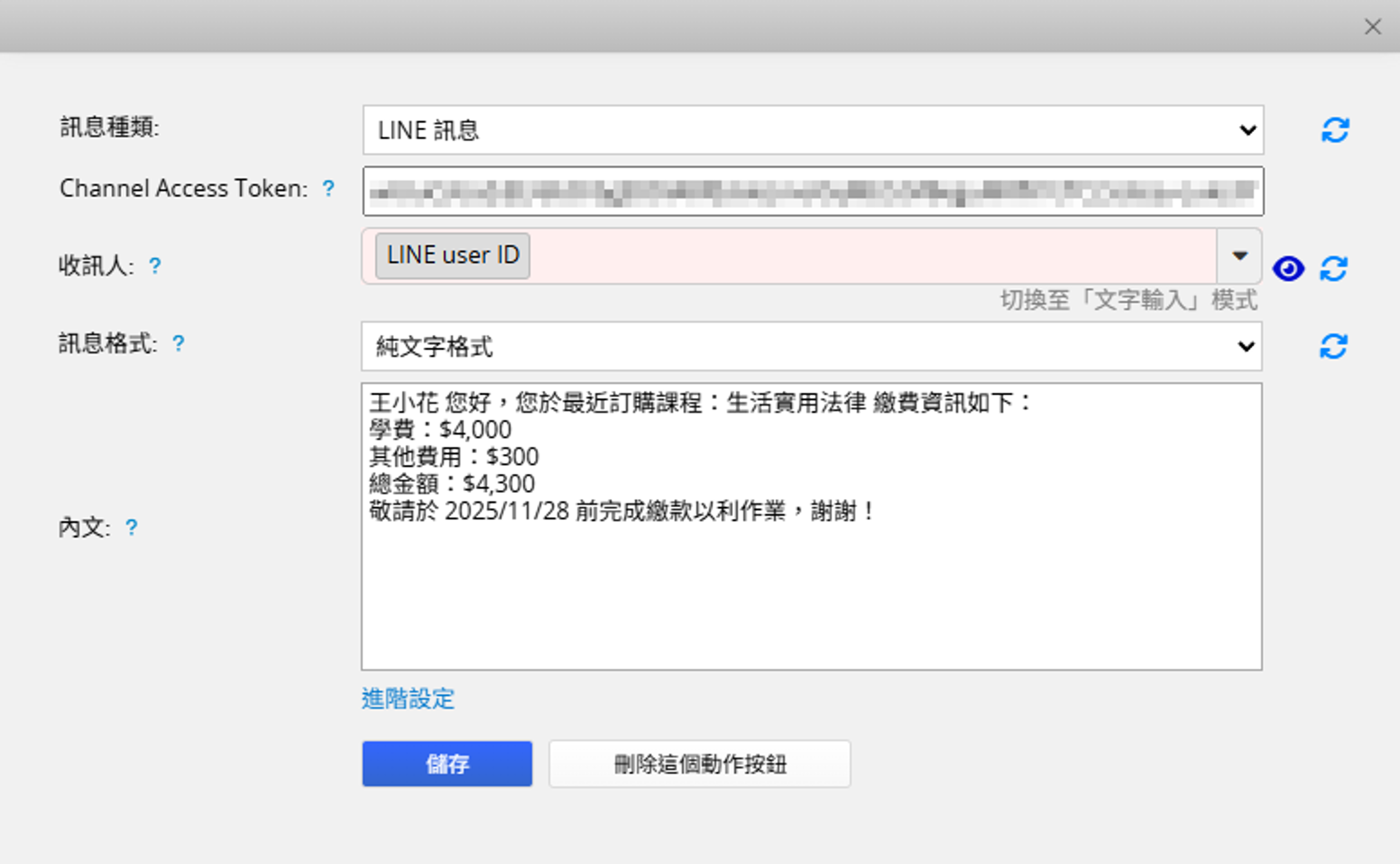Open the 純文字格式 format dropdown
The height and width of the screenshot is (864, 1400).
pyautogui.click(x=811, y=346)
